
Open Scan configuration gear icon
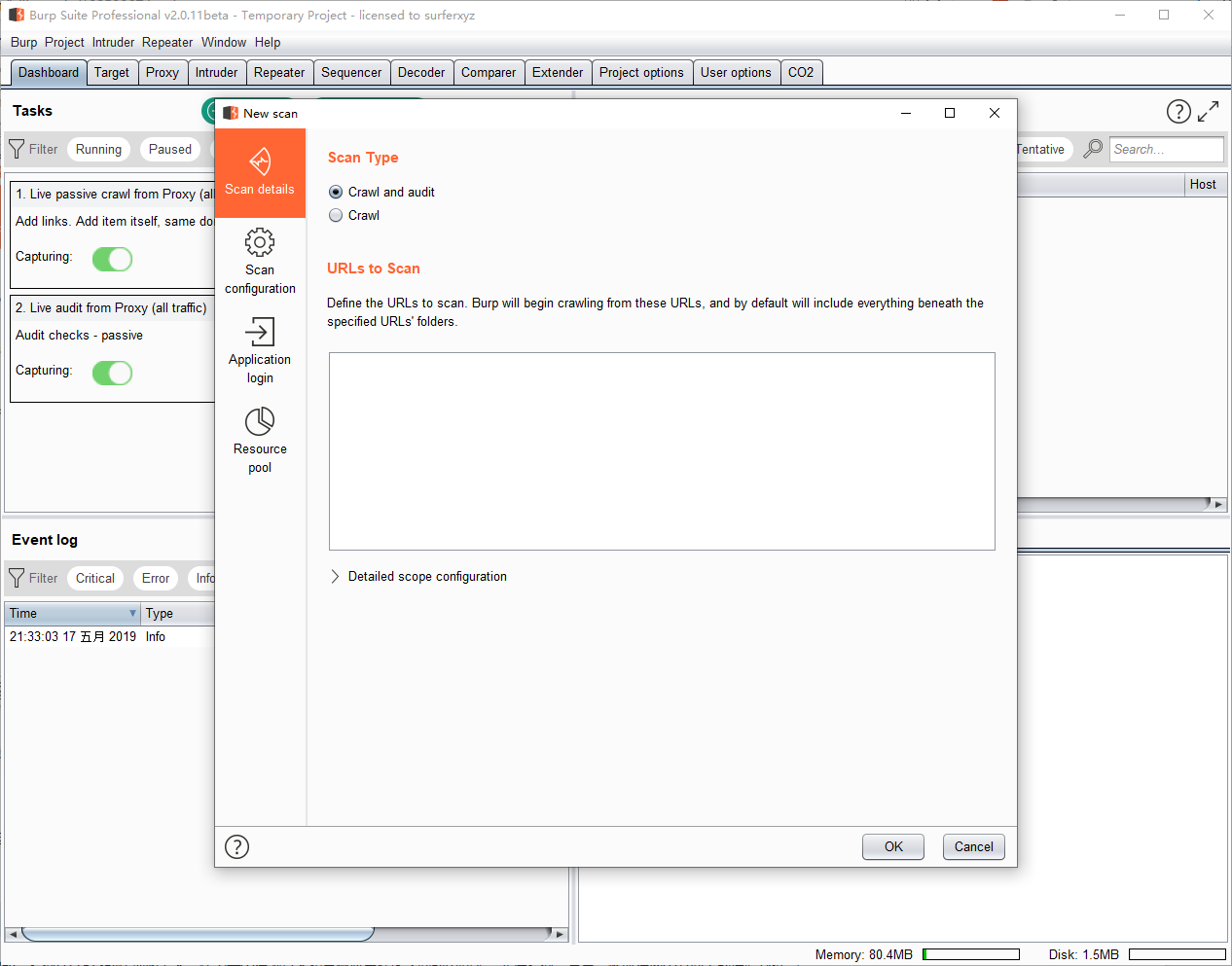260,242
